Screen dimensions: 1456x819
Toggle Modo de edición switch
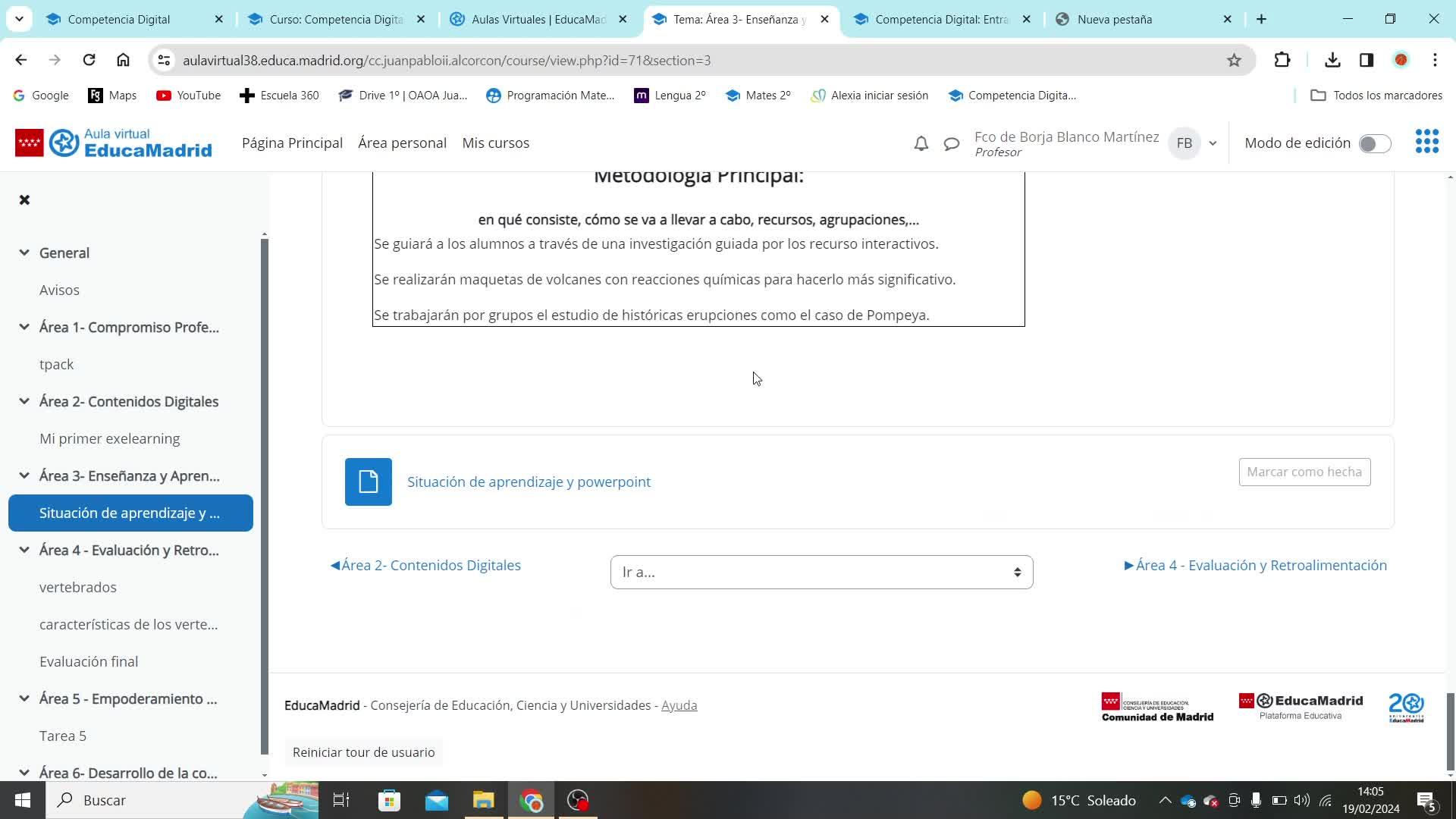pos(1374,143)
